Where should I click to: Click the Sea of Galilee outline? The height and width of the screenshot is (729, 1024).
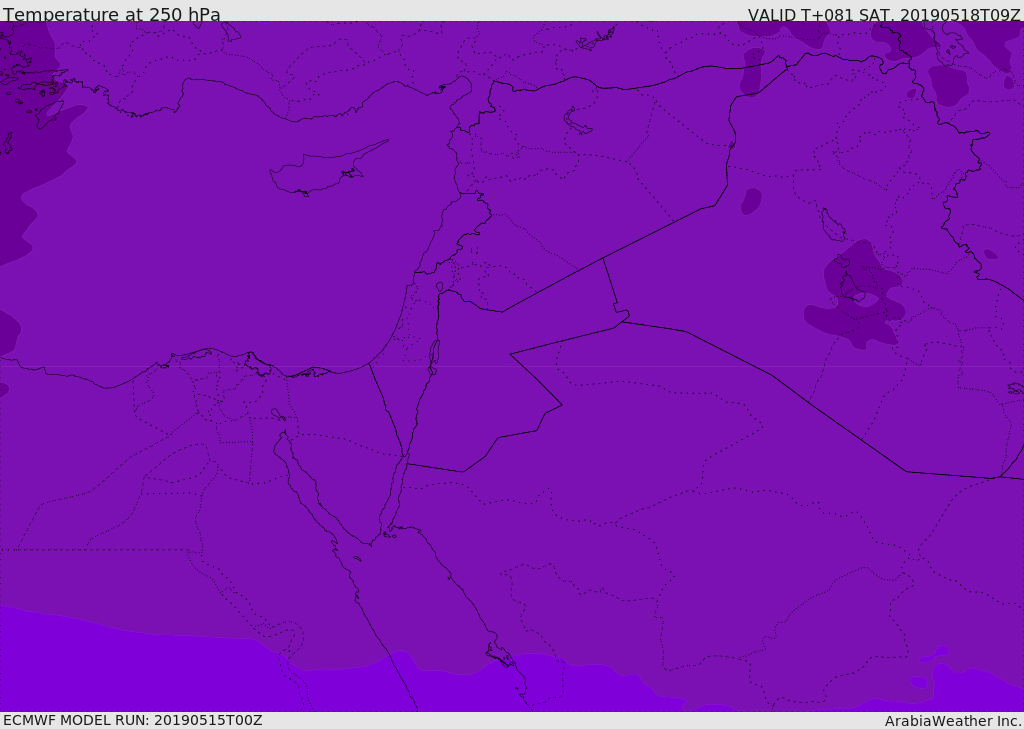click(x=440, y=287)
